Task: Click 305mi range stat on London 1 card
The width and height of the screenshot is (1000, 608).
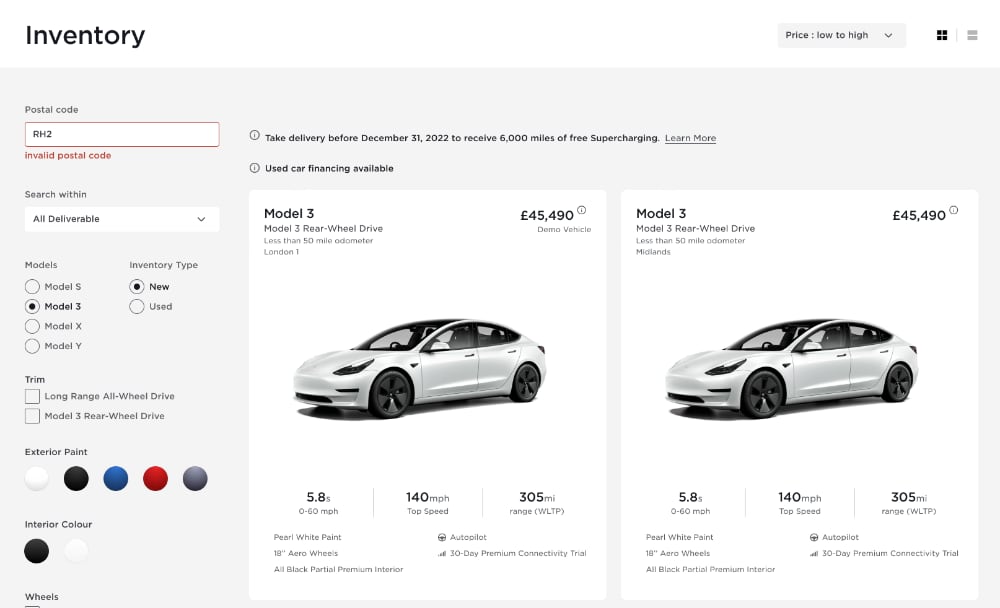Action: (x=536, y=503)
